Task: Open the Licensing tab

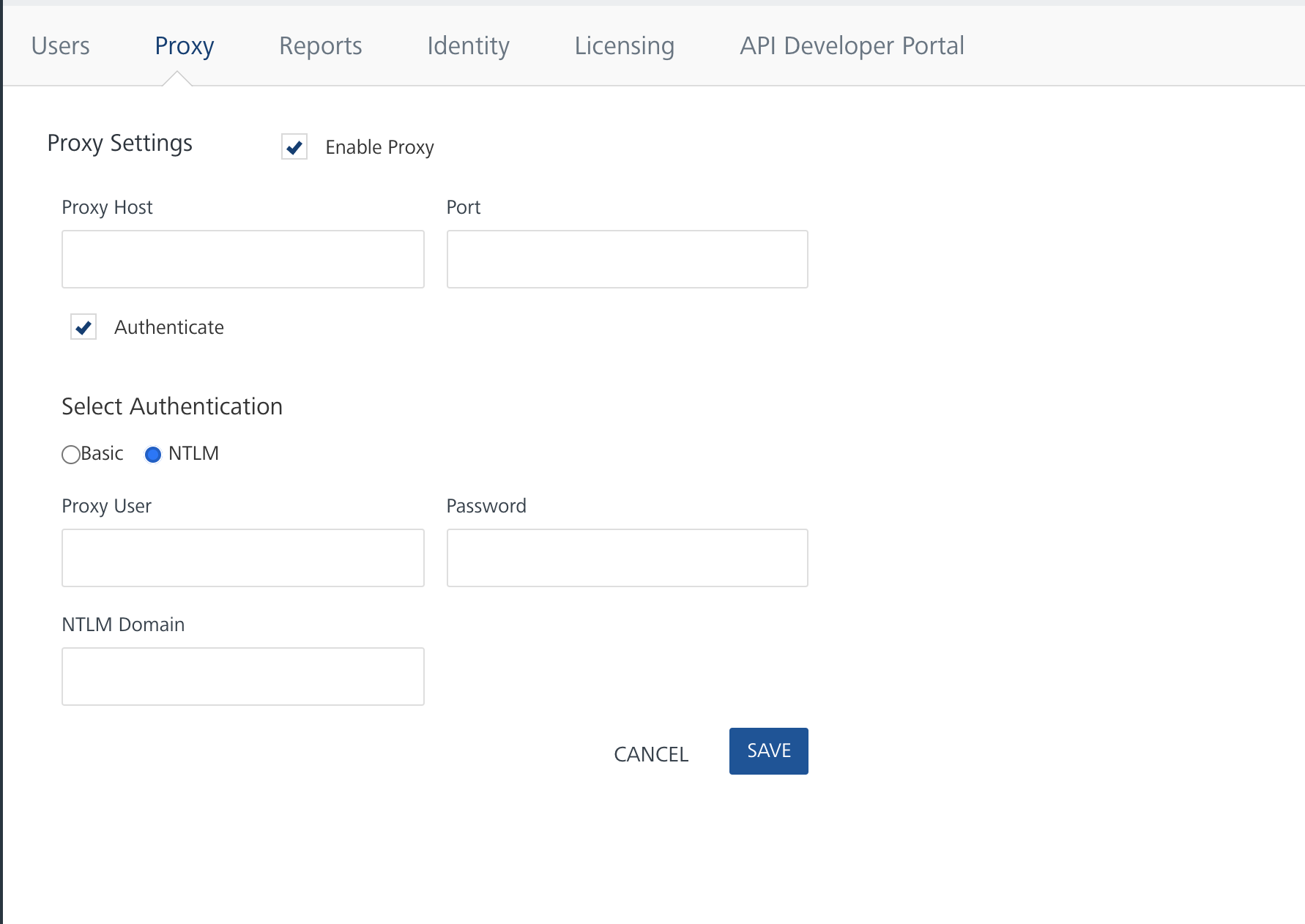Action: click(624, 46)
